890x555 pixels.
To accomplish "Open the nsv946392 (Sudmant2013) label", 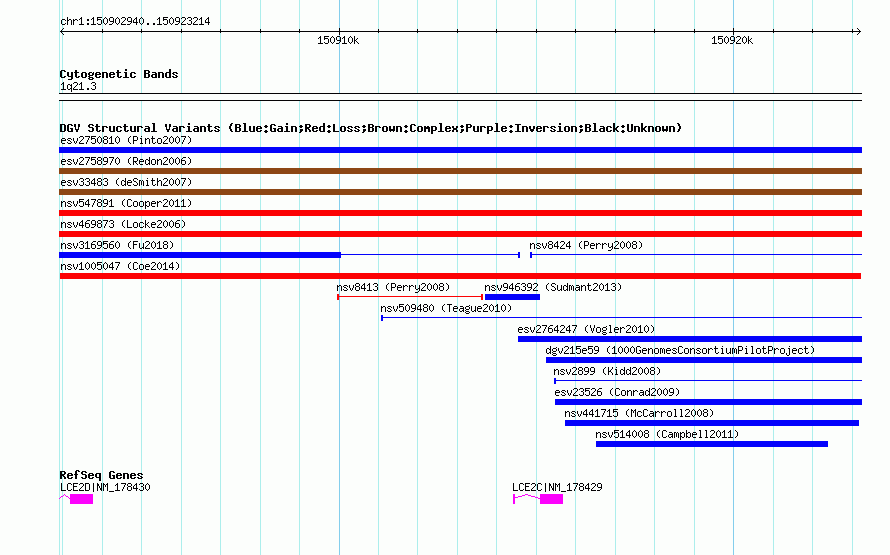I will click(x=553, y=287).
